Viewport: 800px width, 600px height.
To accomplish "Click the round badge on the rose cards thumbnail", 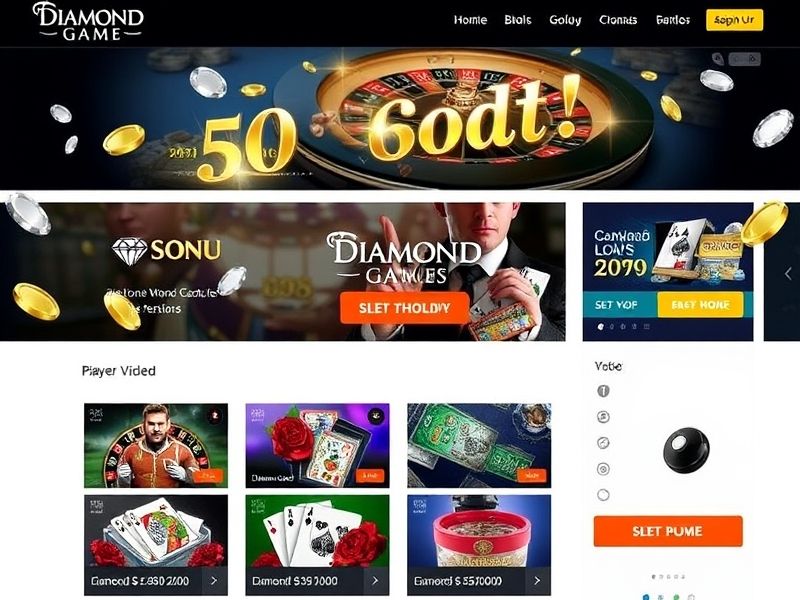I will [377, 416].
